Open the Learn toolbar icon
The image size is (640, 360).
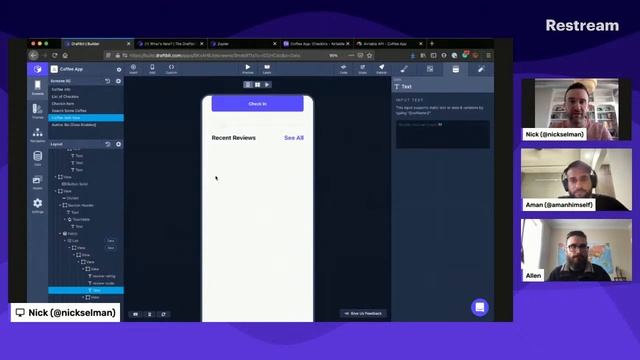point(267,69)
